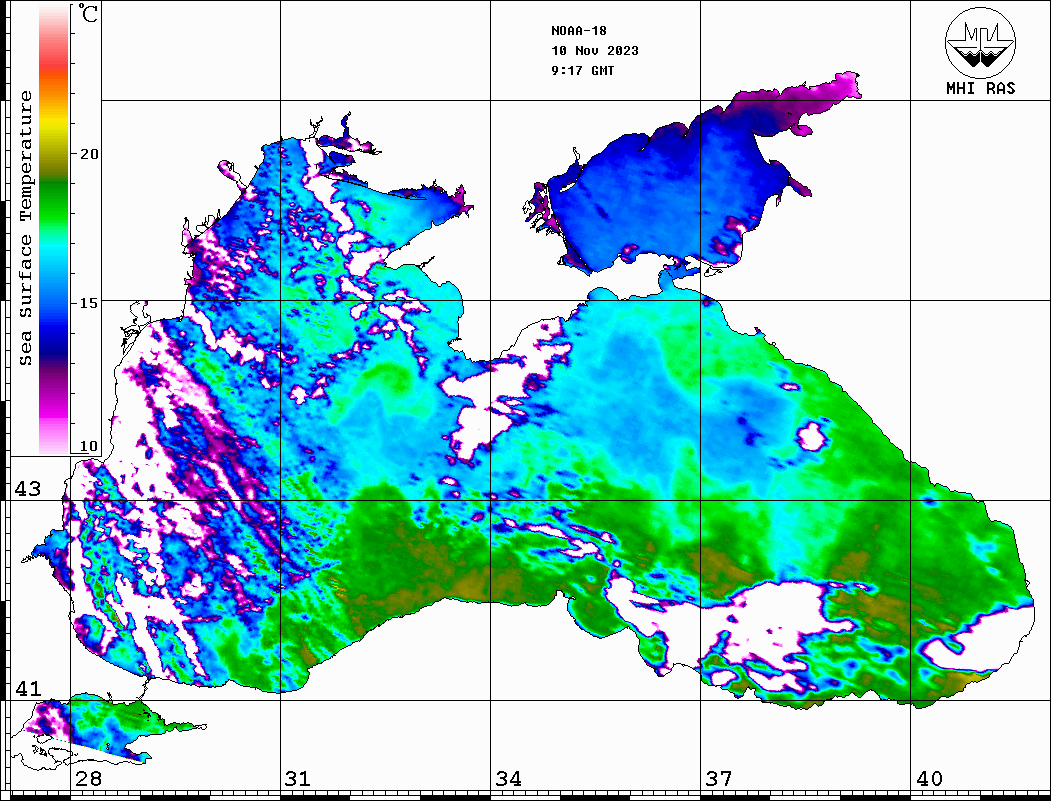The image size is (1051, 801).
Task: Click the '°C' unit label
Action: (88, 13)
